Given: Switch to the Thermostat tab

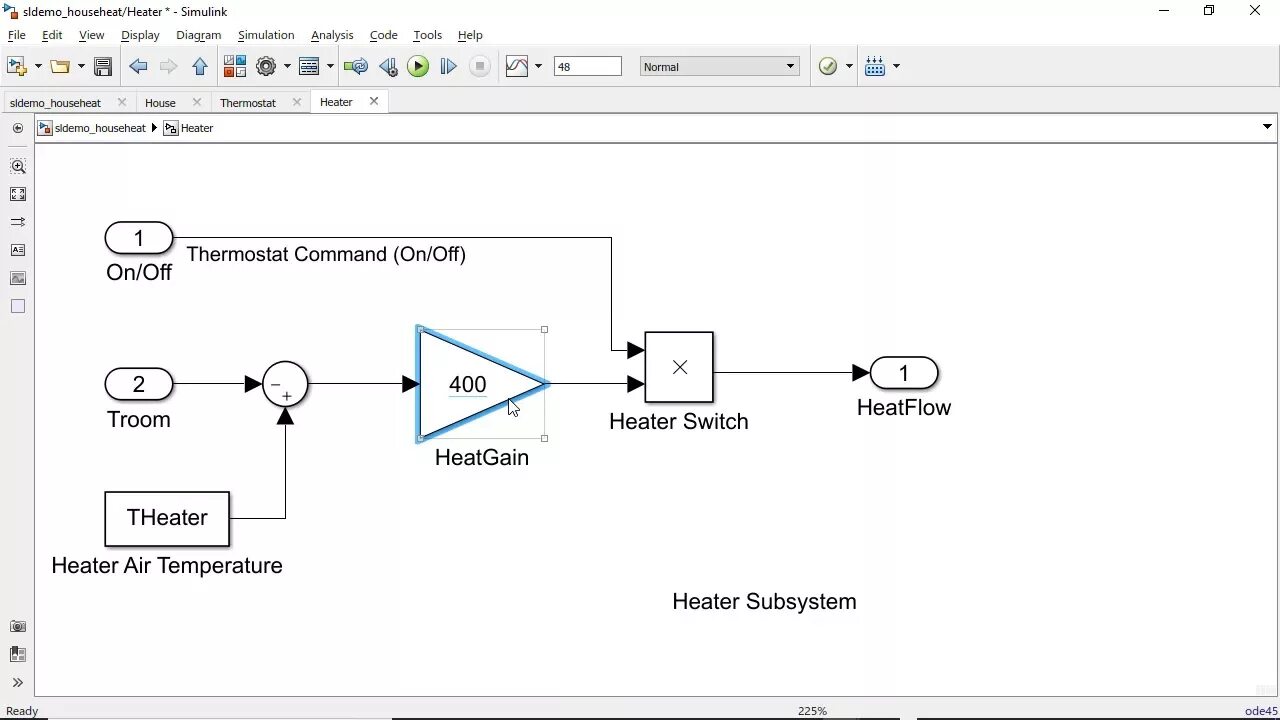Looking at the screenshot, I should (247, 101).
